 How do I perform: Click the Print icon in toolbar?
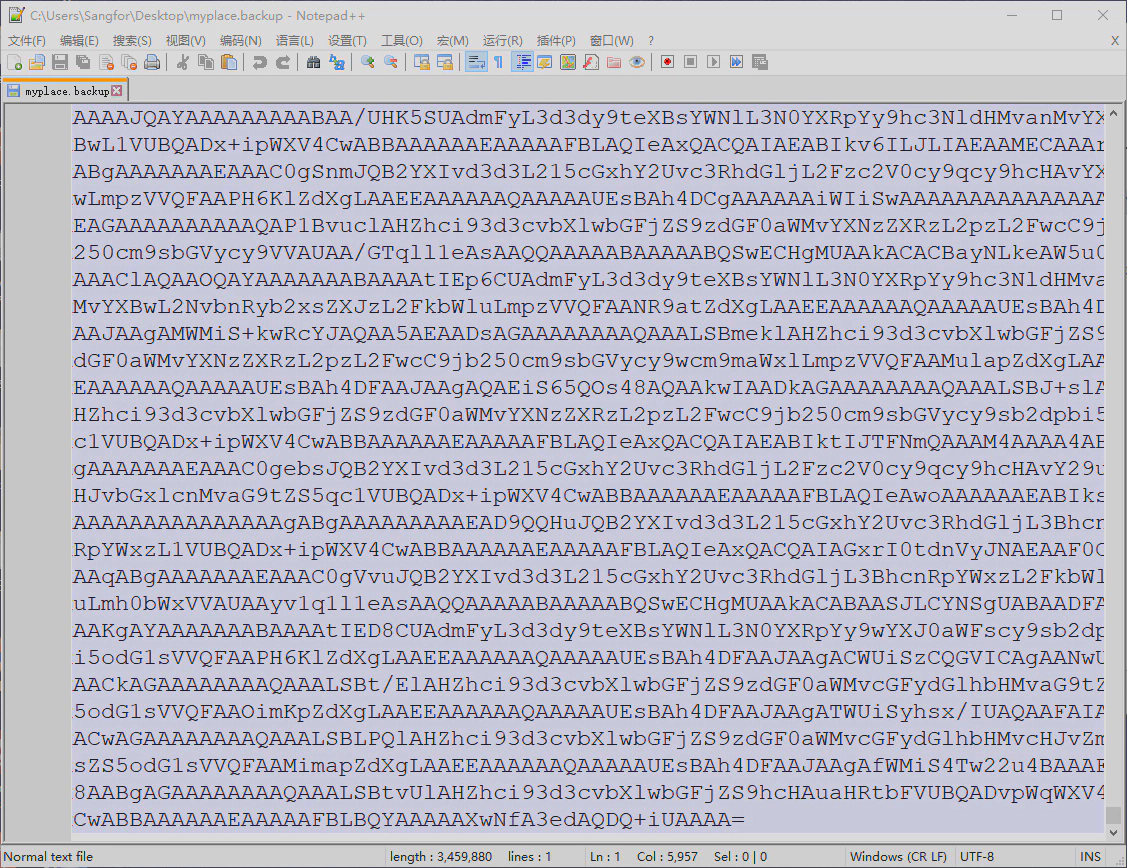tap(152, 62)
